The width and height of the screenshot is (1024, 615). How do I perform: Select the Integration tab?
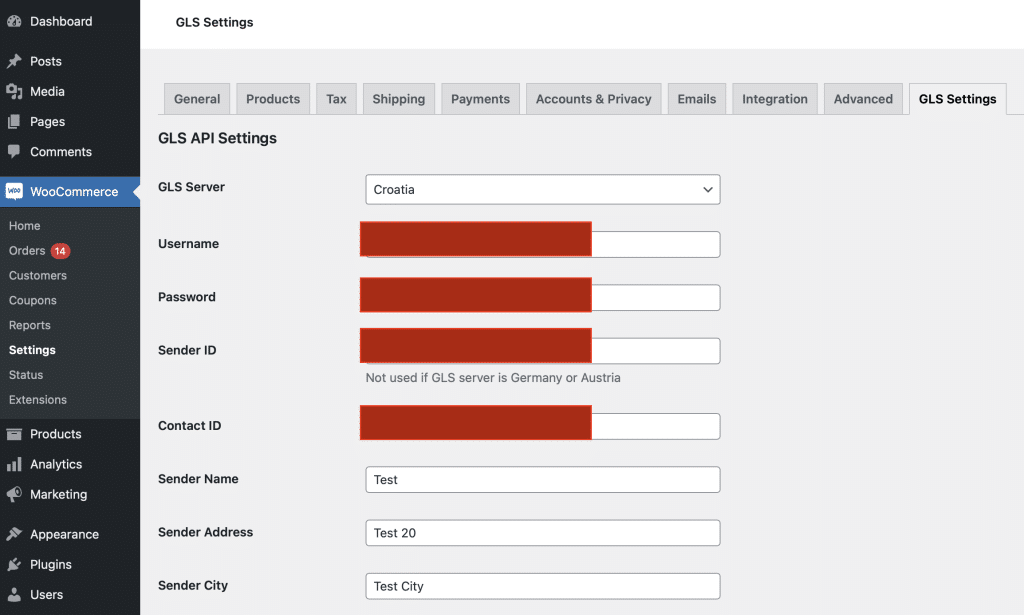coord(775,99)
